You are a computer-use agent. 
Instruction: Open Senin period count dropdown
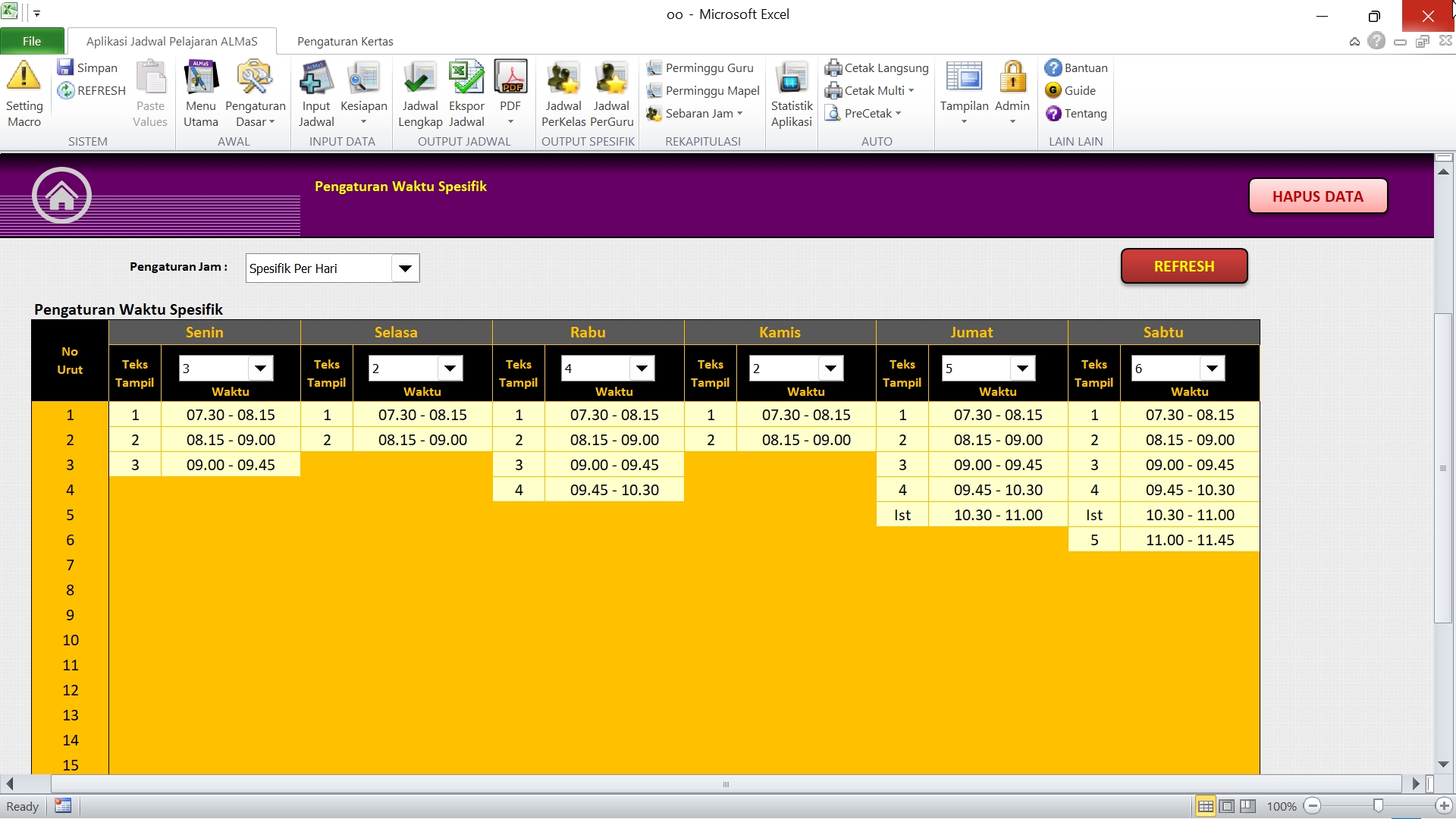260,369
